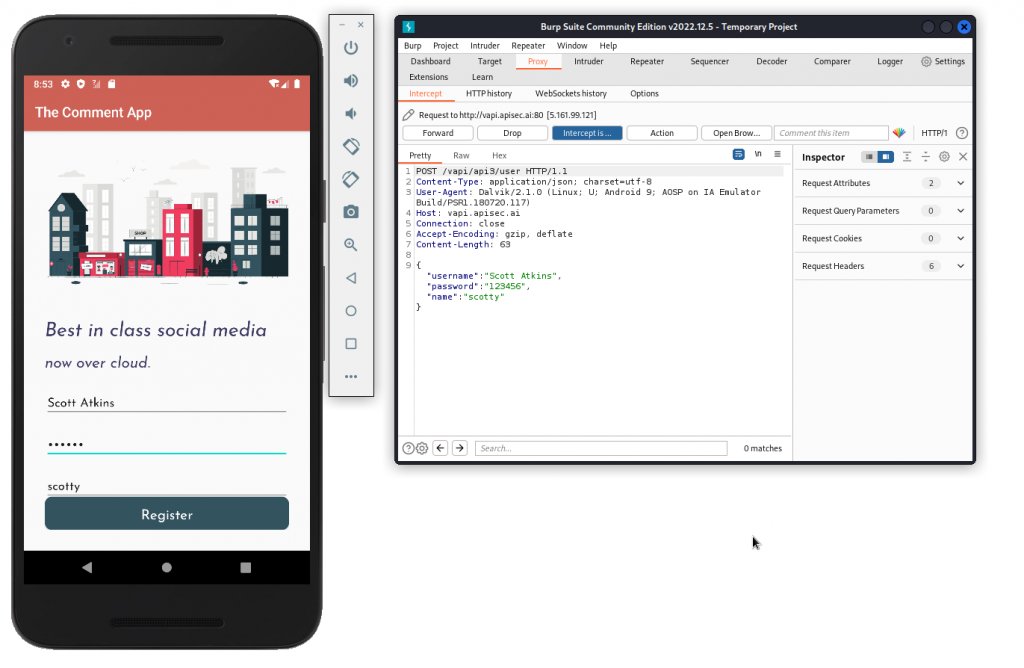Click the Comment this item field
This screenshot has width=1024, height=668.
click(x=831, y=133)
